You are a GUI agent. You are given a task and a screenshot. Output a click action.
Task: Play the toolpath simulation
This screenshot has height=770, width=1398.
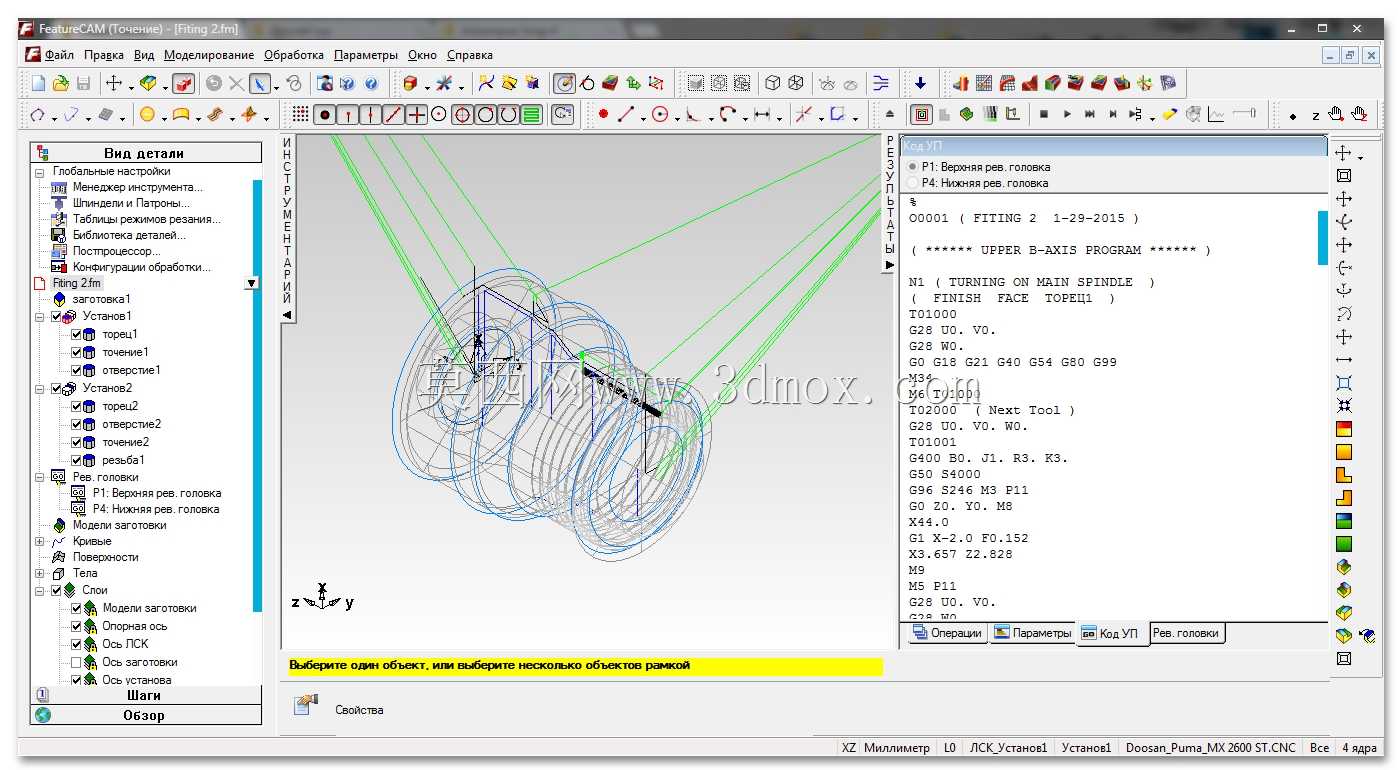(x=1067, y=115)
